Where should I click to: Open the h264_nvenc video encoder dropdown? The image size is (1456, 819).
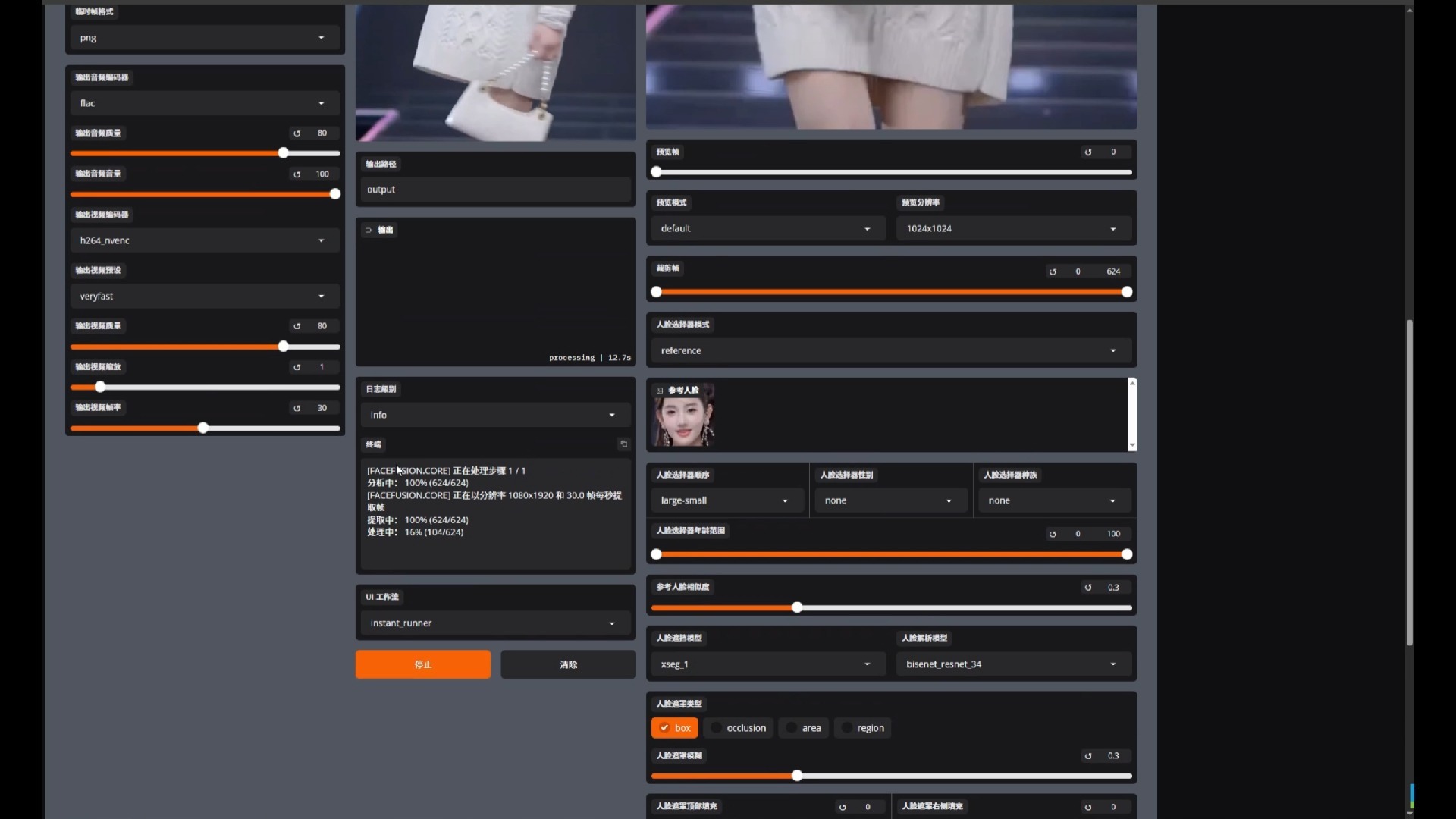tap(204, 240)
